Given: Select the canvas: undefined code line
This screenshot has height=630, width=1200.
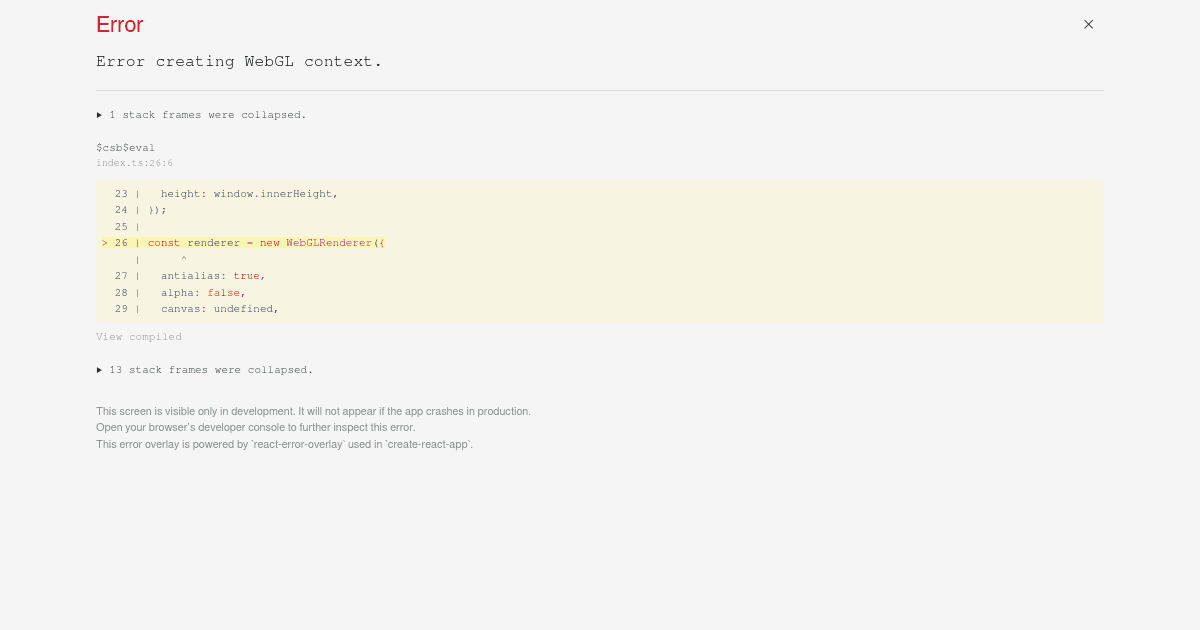Looking at the screenshot, I should (x=218, y=309).
